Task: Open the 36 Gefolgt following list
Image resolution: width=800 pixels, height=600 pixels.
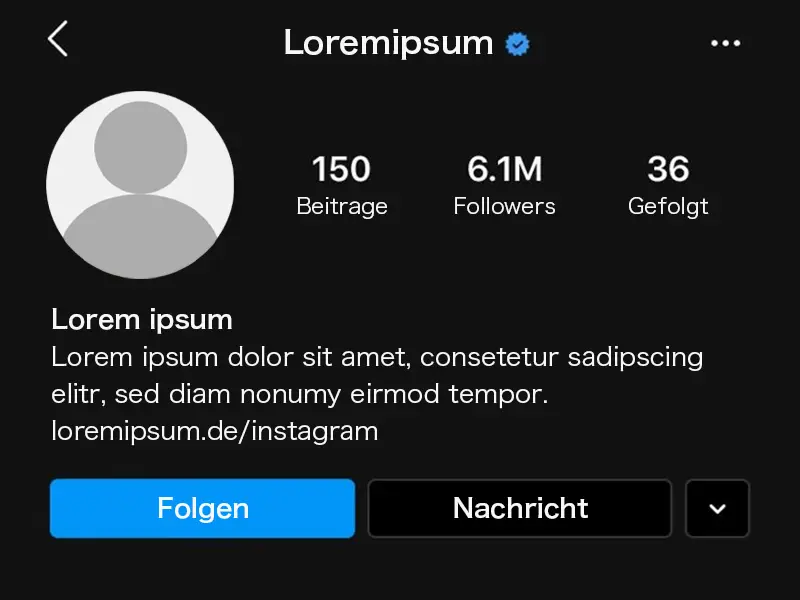Action: tap(668, 186)
